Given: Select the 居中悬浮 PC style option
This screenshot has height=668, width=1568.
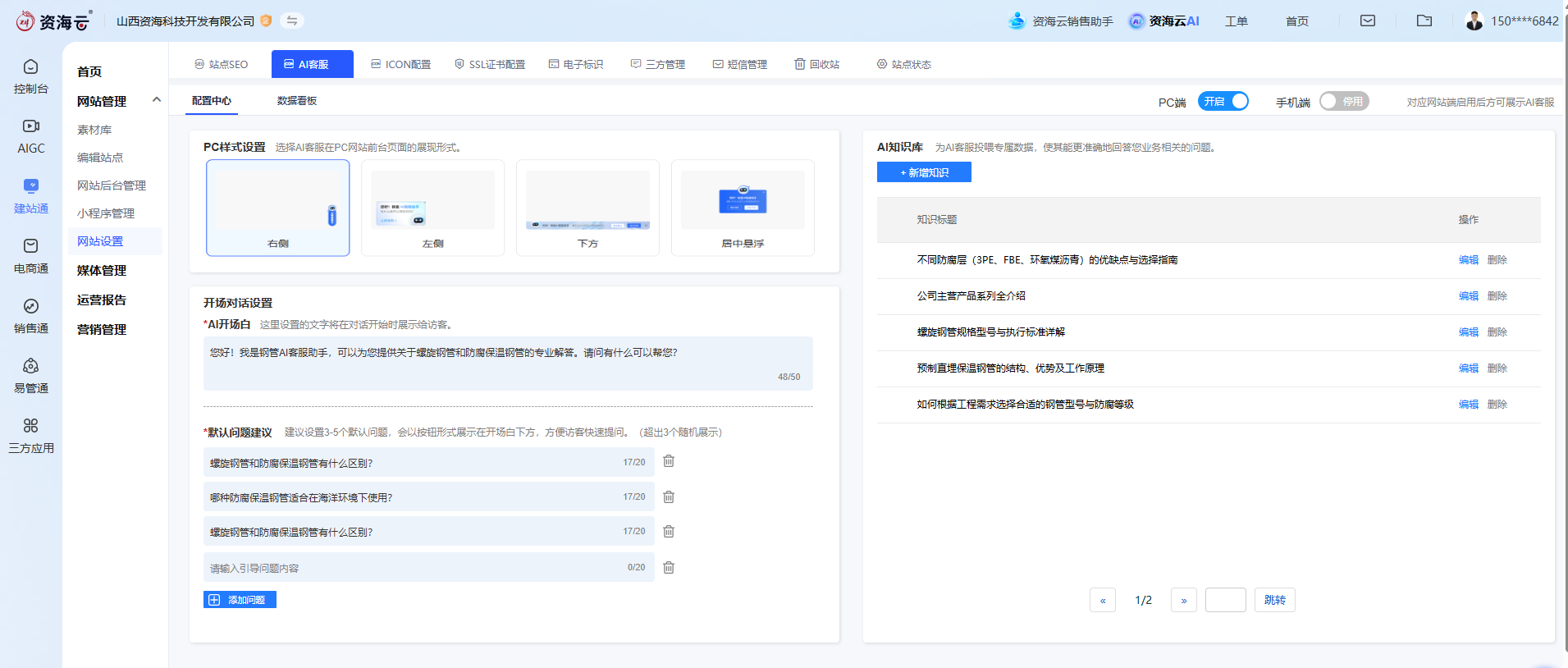Looking at the screenshot, I should 743,208.
